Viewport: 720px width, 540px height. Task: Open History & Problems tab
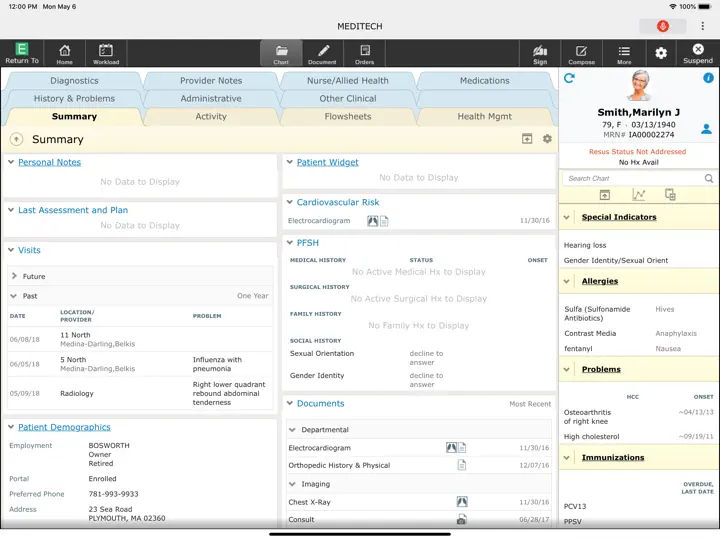[74, 98]
